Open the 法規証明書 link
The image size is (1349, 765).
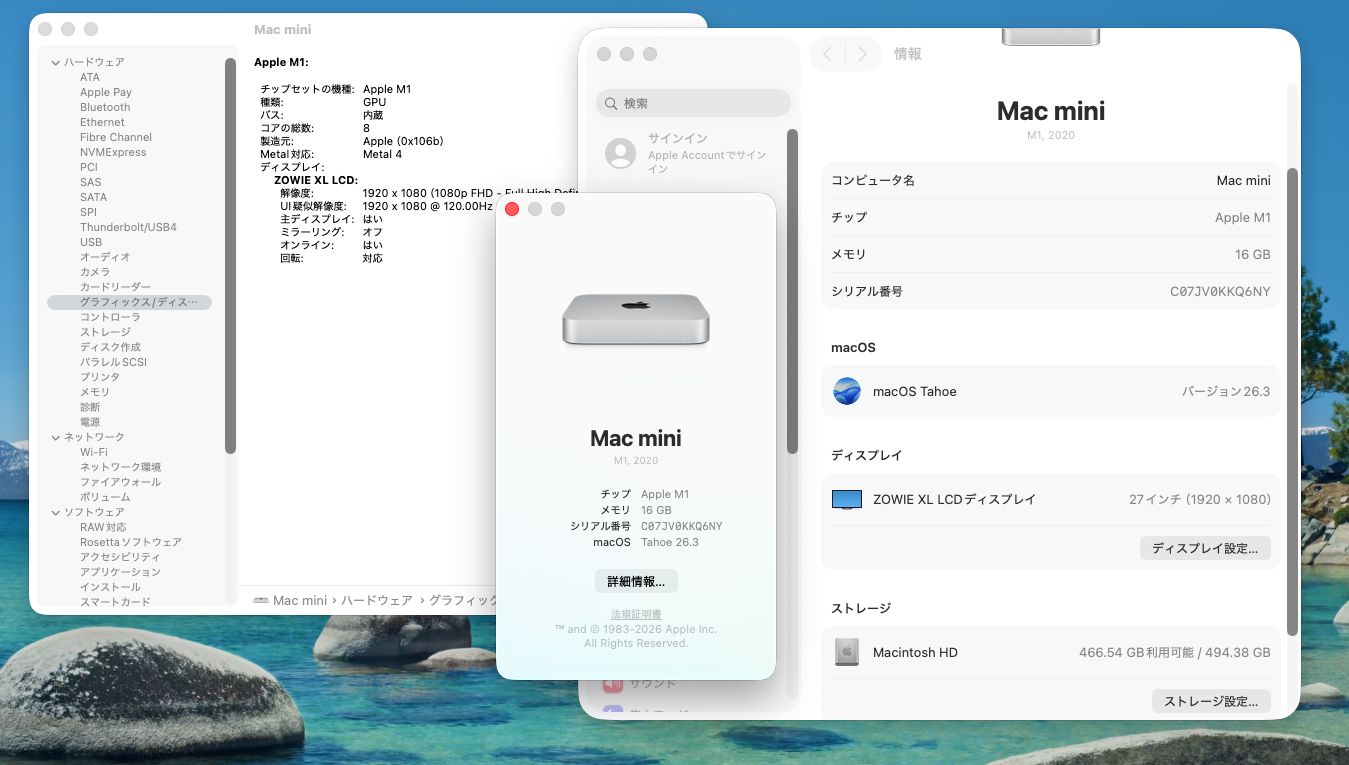pos(636,614)
